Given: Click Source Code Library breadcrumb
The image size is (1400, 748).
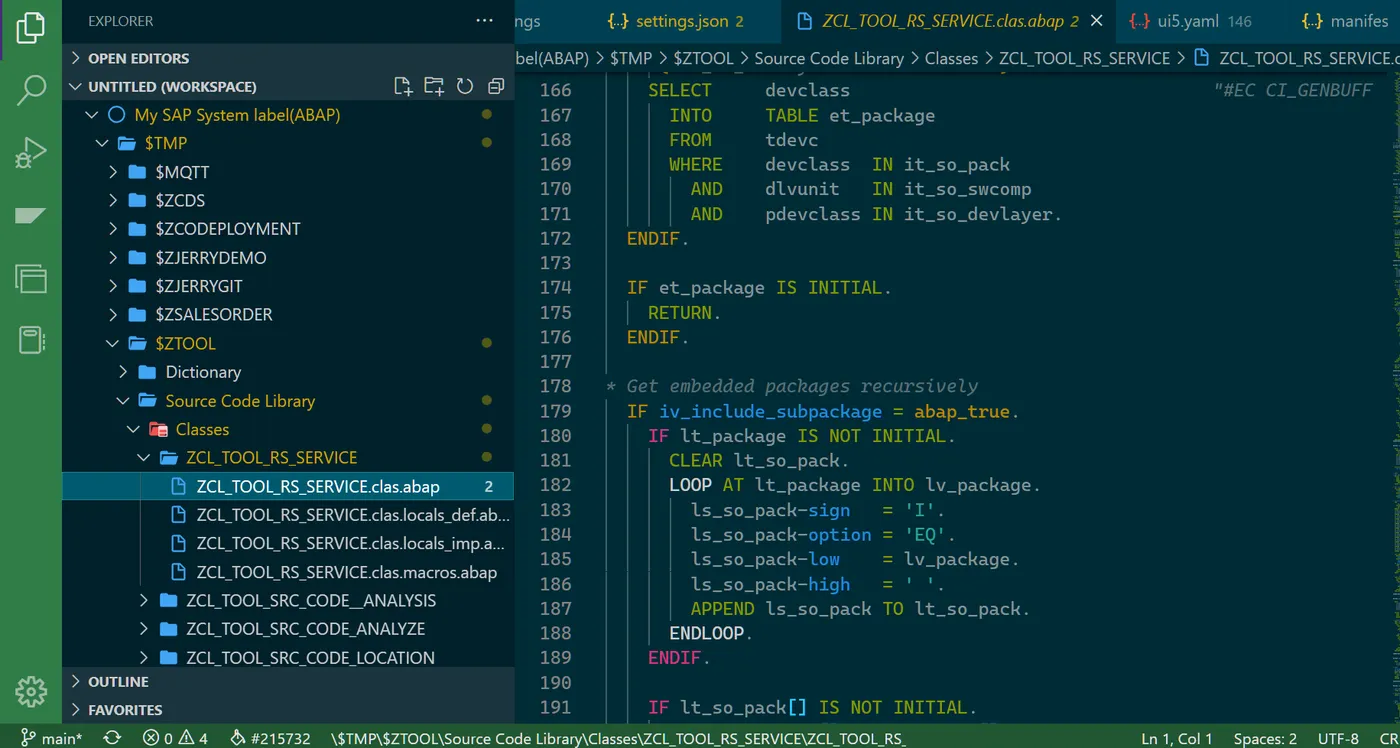Looking at the screenshot, I should pyautogui.click(x=829, y=58).
